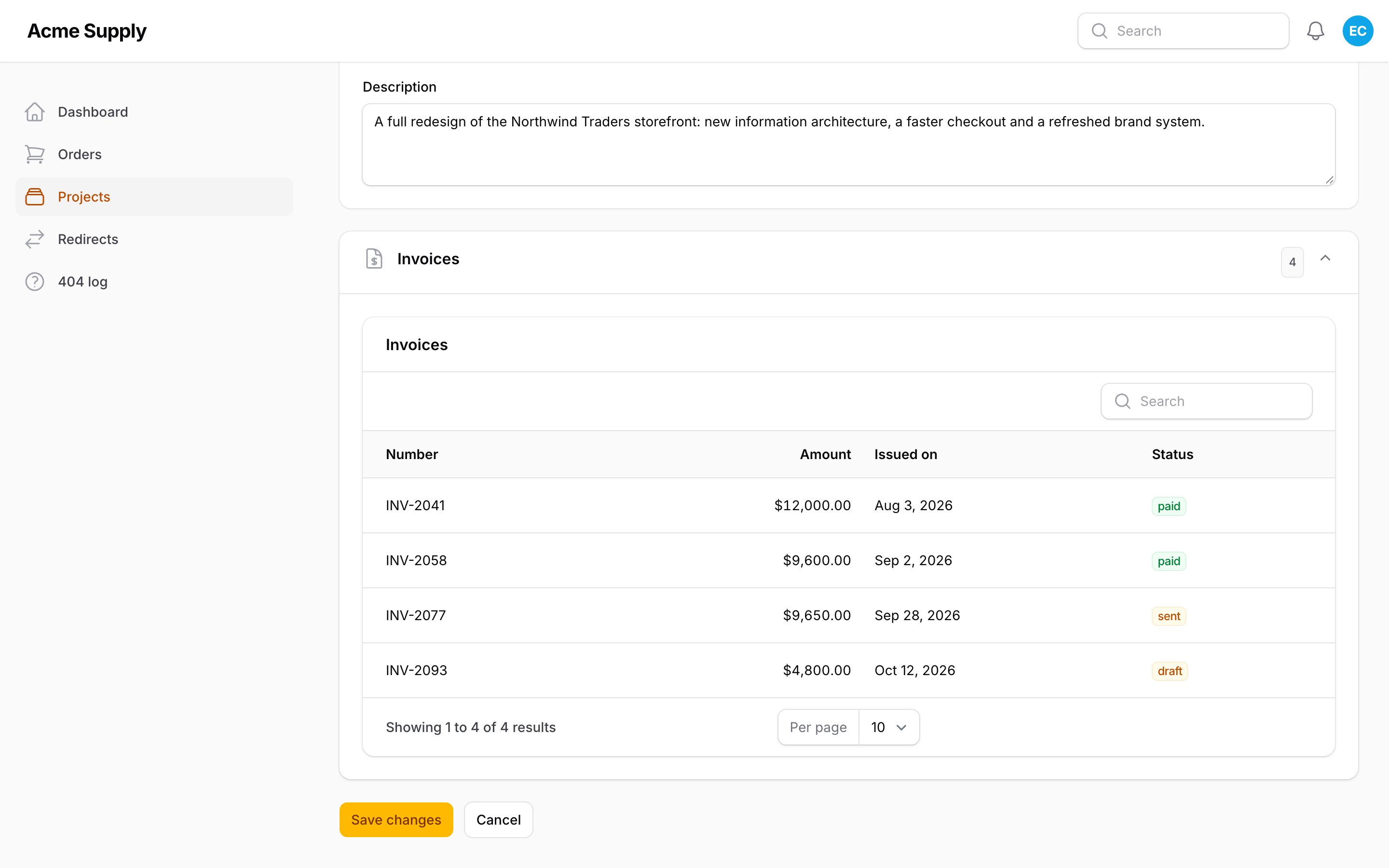Click Save changes button

click(396, 820)
